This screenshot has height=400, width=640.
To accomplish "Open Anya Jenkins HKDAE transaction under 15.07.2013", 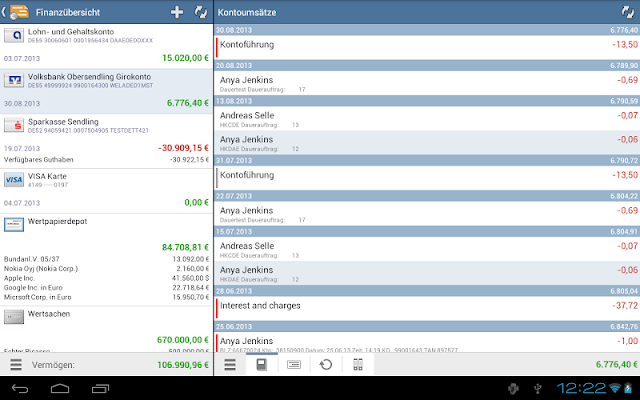I will tap(427, 273).
